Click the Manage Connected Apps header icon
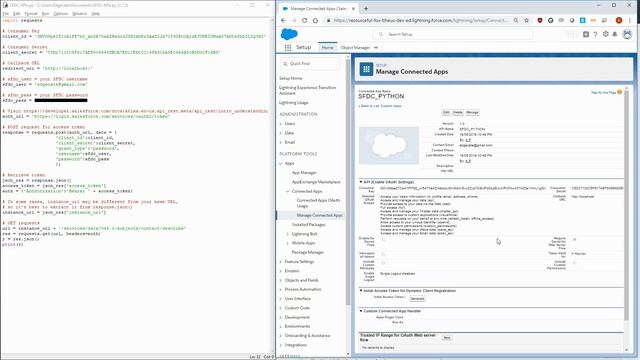640x360 pixels. (x=366, y=69)
